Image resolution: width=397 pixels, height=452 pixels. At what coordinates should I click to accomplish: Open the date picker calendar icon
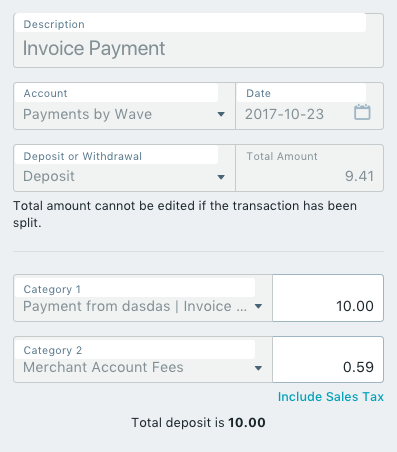362,112
